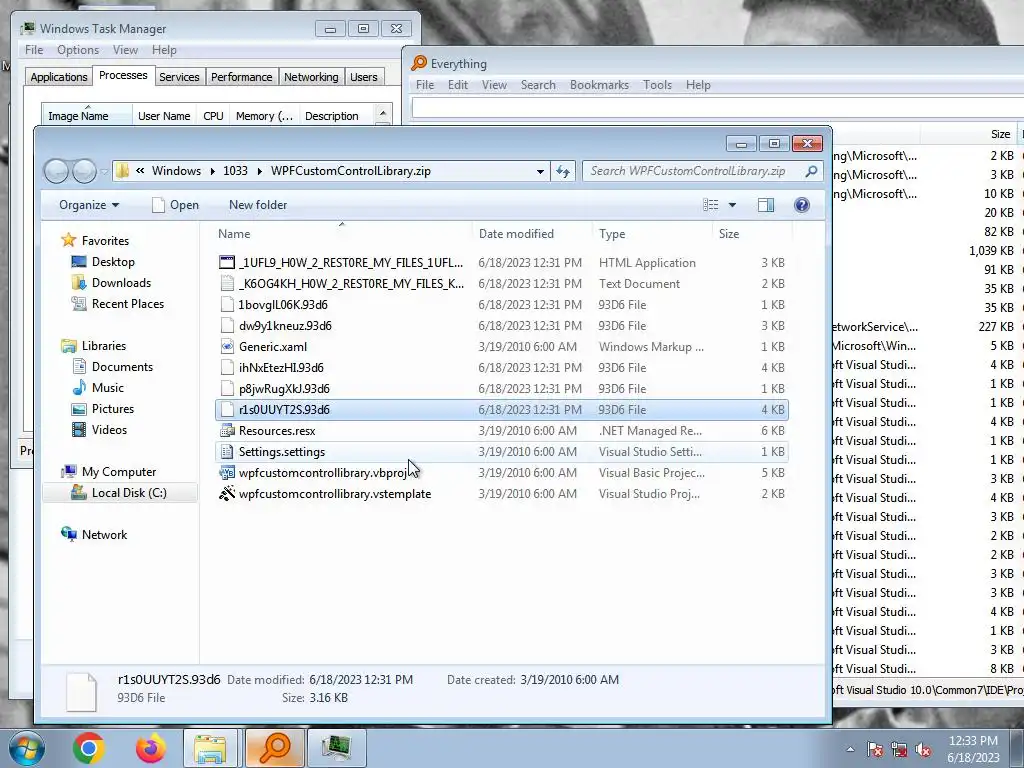The height and width of the screenshot is (768, 1024).
Task: Open the Windows Start button
Action: coord(26,748)
